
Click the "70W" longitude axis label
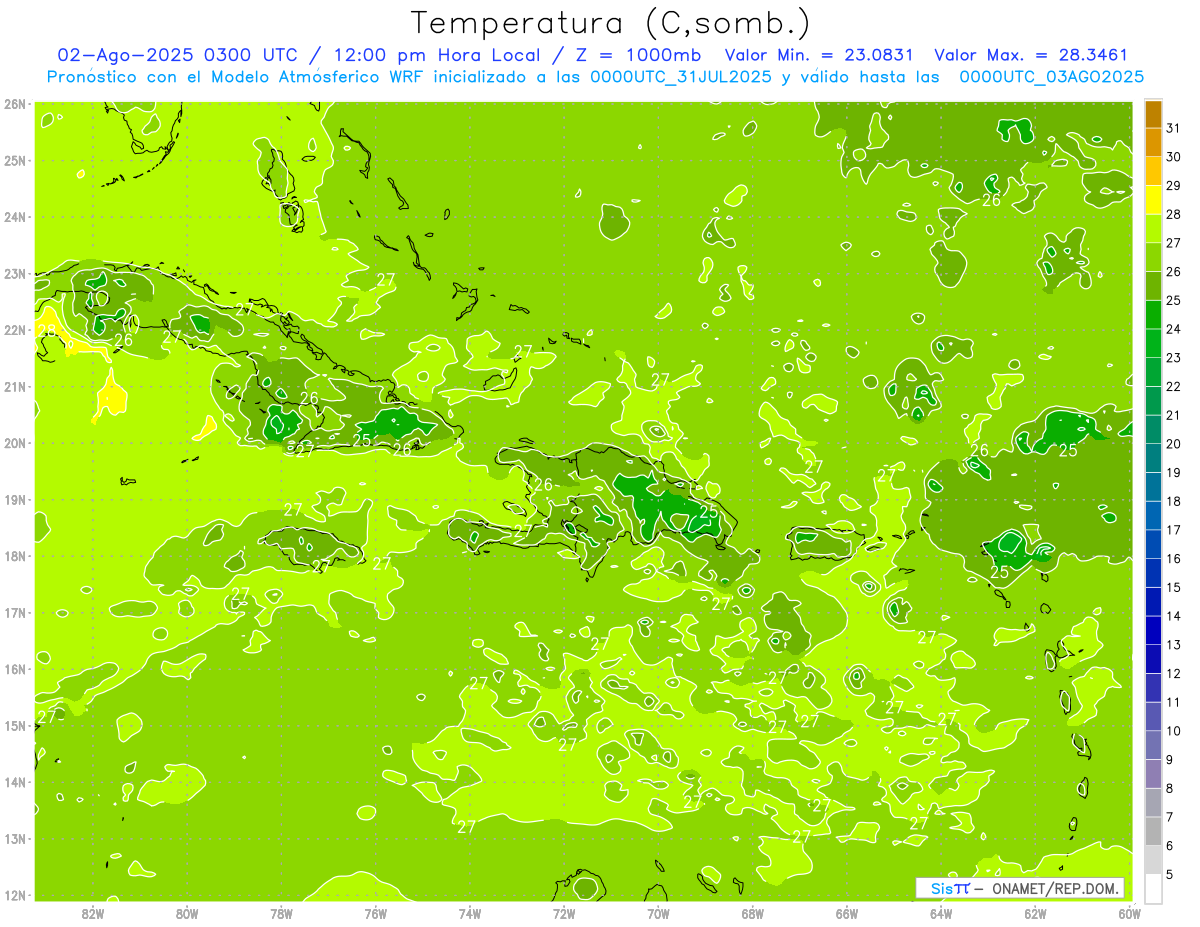(x=658, y=913)
